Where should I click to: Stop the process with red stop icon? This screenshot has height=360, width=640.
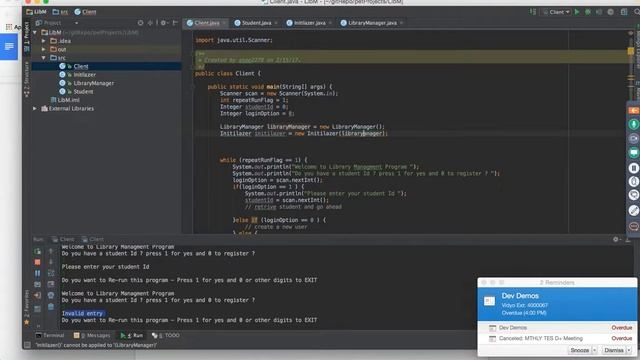tap(37, 262)
